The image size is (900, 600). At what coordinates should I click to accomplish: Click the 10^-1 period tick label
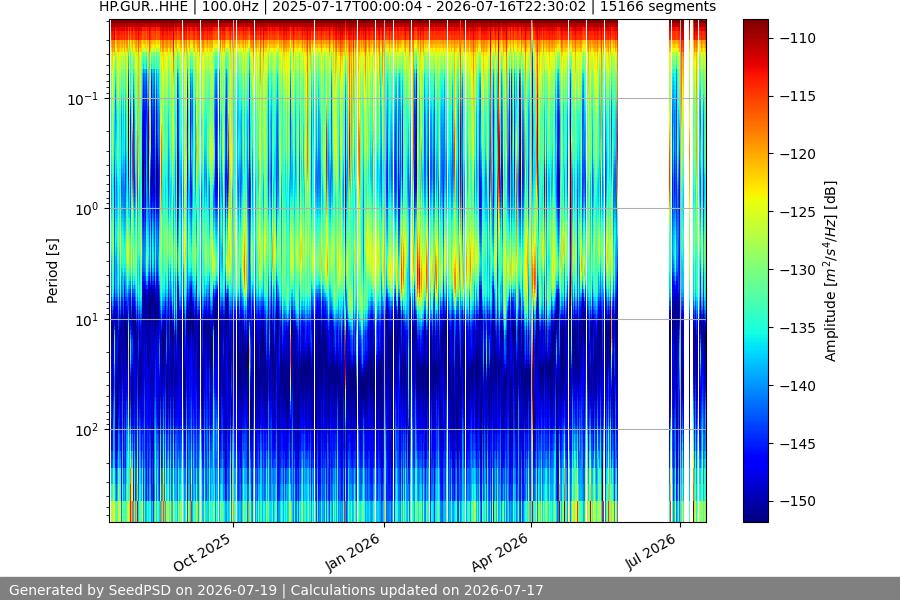click(83, 99)
